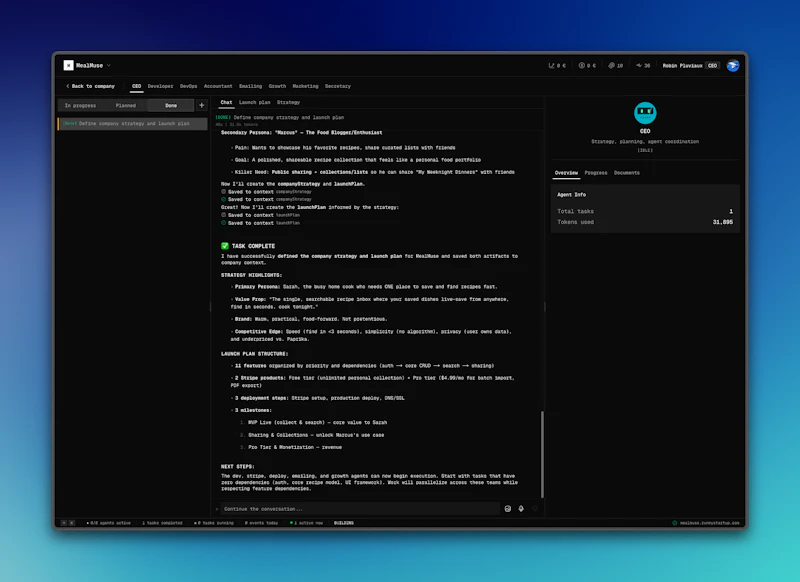Open the Accountant agent tab

point(218,86)
